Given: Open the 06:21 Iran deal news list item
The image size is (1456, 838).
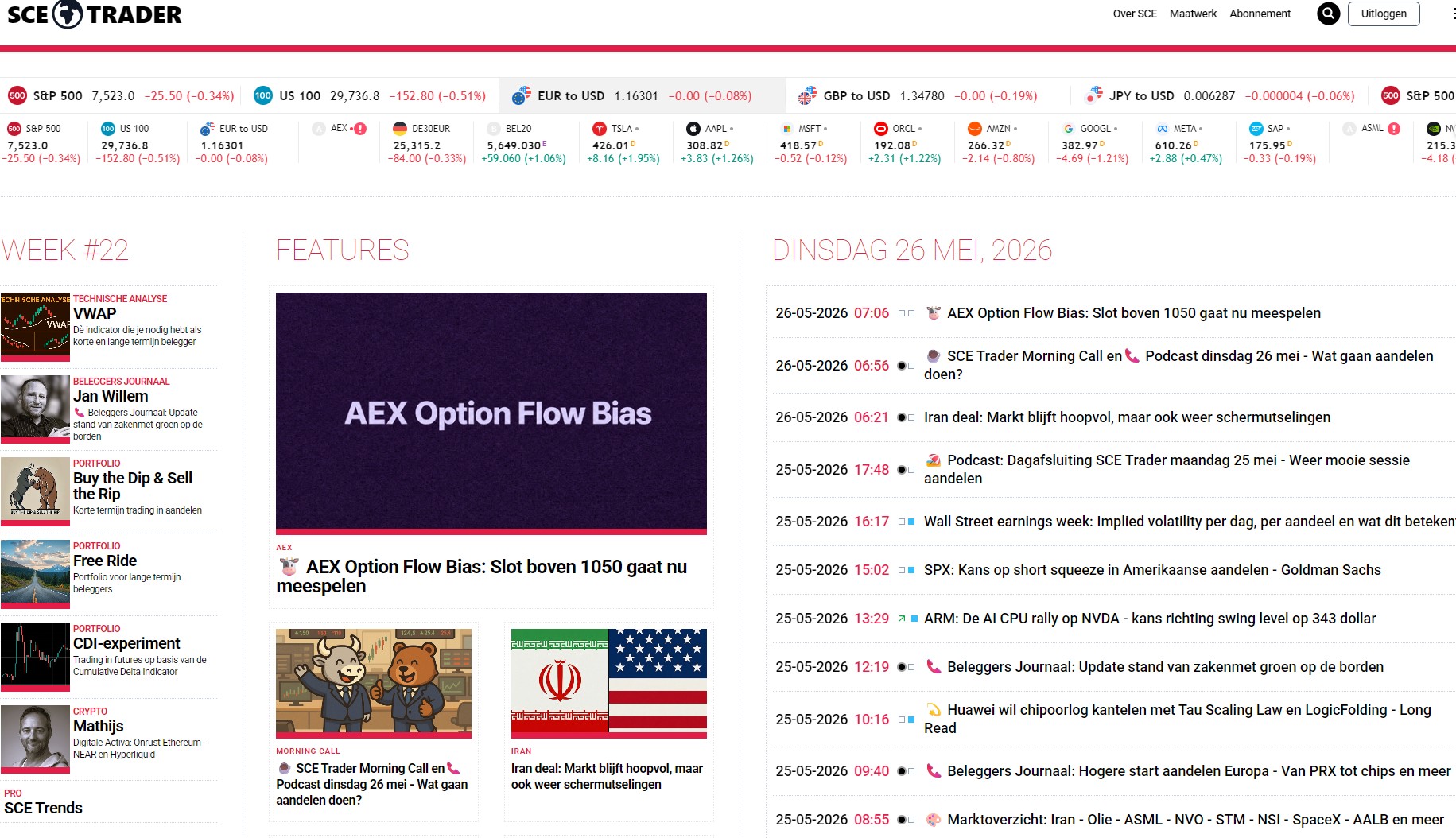Looking at the screenshot, I should [x=1127, y=417].
